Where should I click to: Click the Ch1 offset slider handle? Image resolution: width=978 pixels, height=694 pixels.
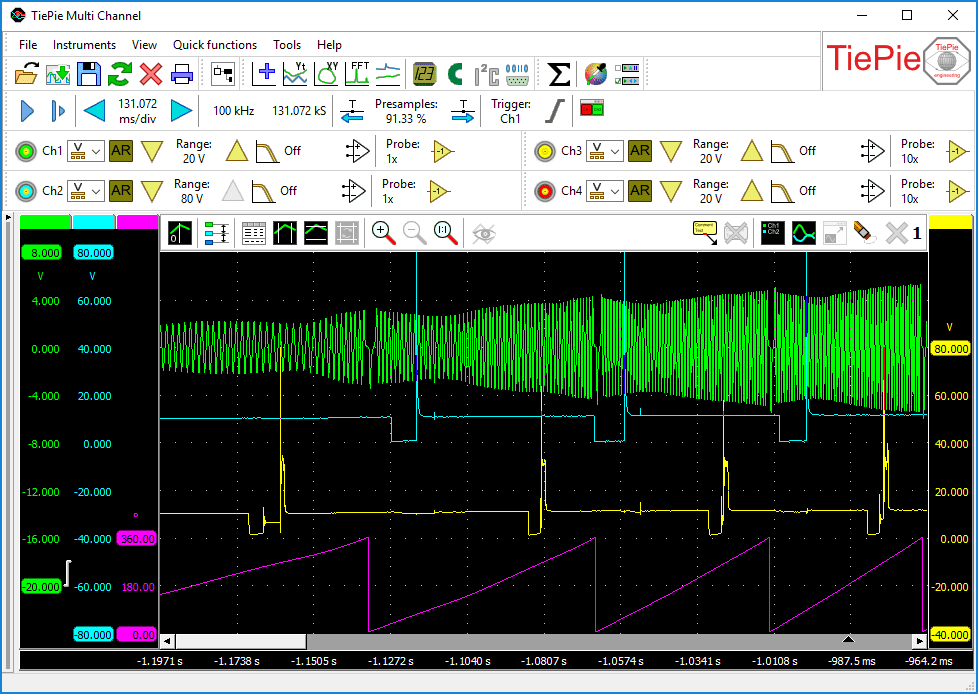click(x=68, y=571)
